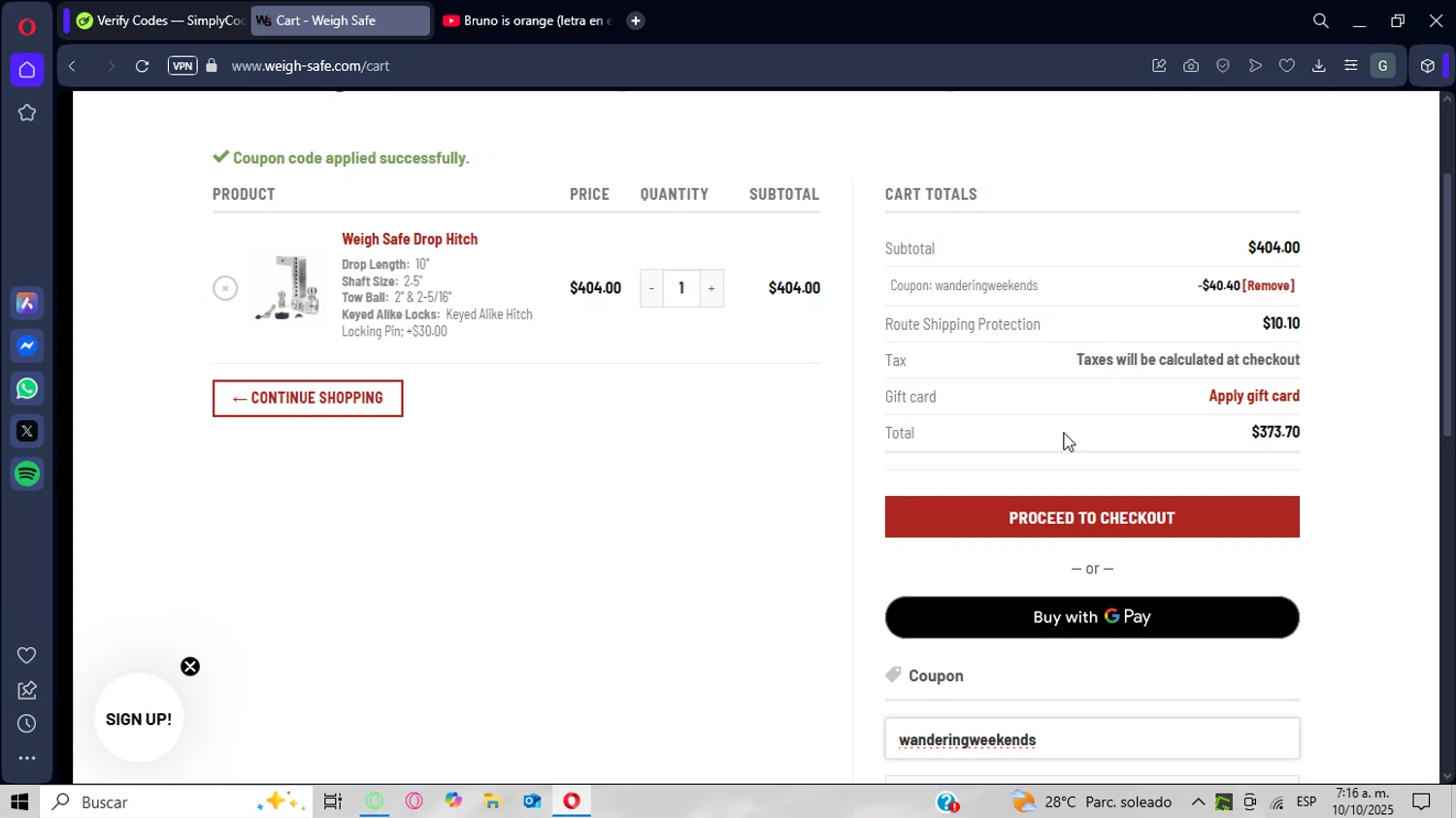This screenshot has height=818, width=1456.
Task: Open the SIGN UP! bubble
Action: pos(139,719)
